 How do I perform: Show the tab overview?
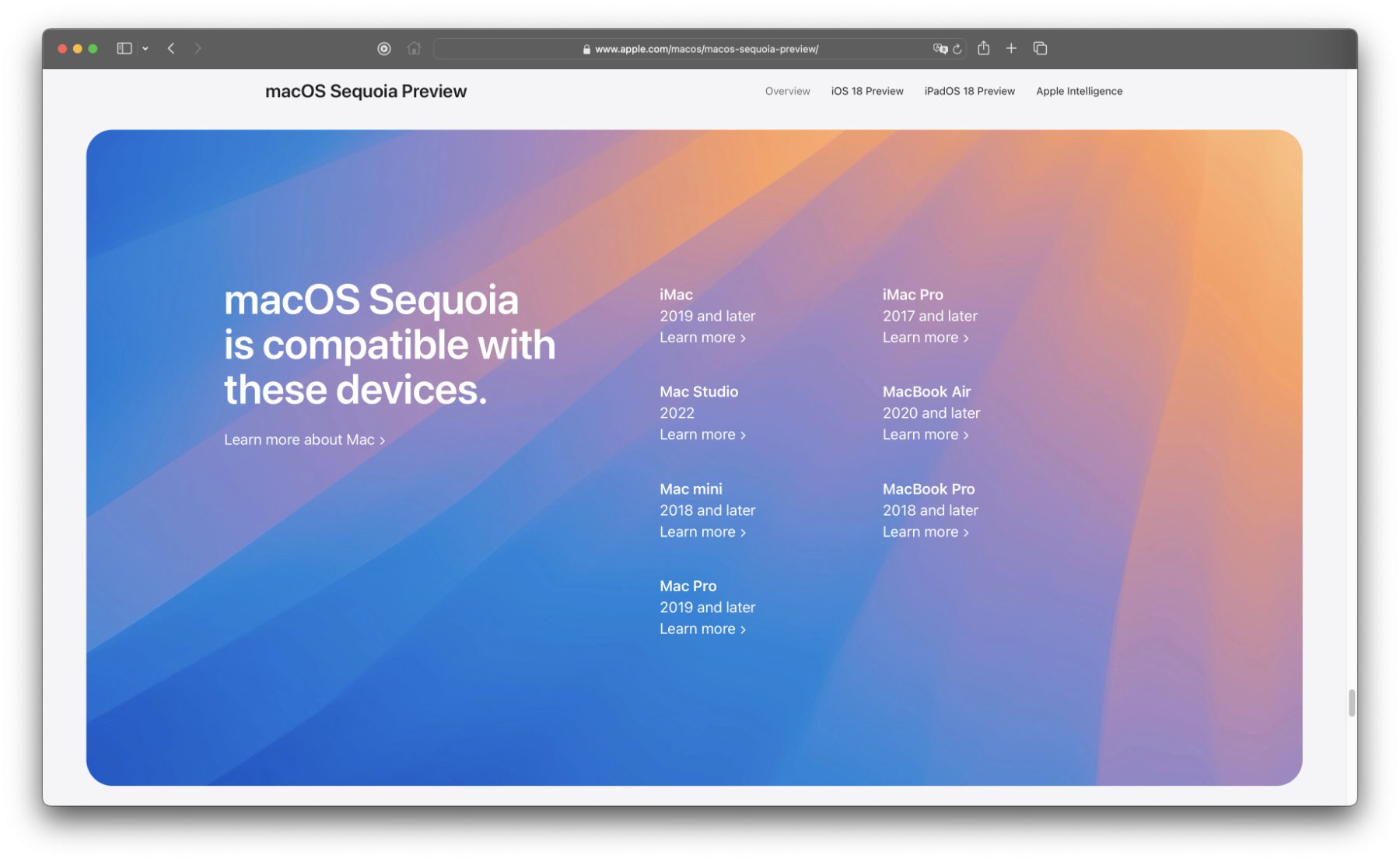tap(1040, 48)
